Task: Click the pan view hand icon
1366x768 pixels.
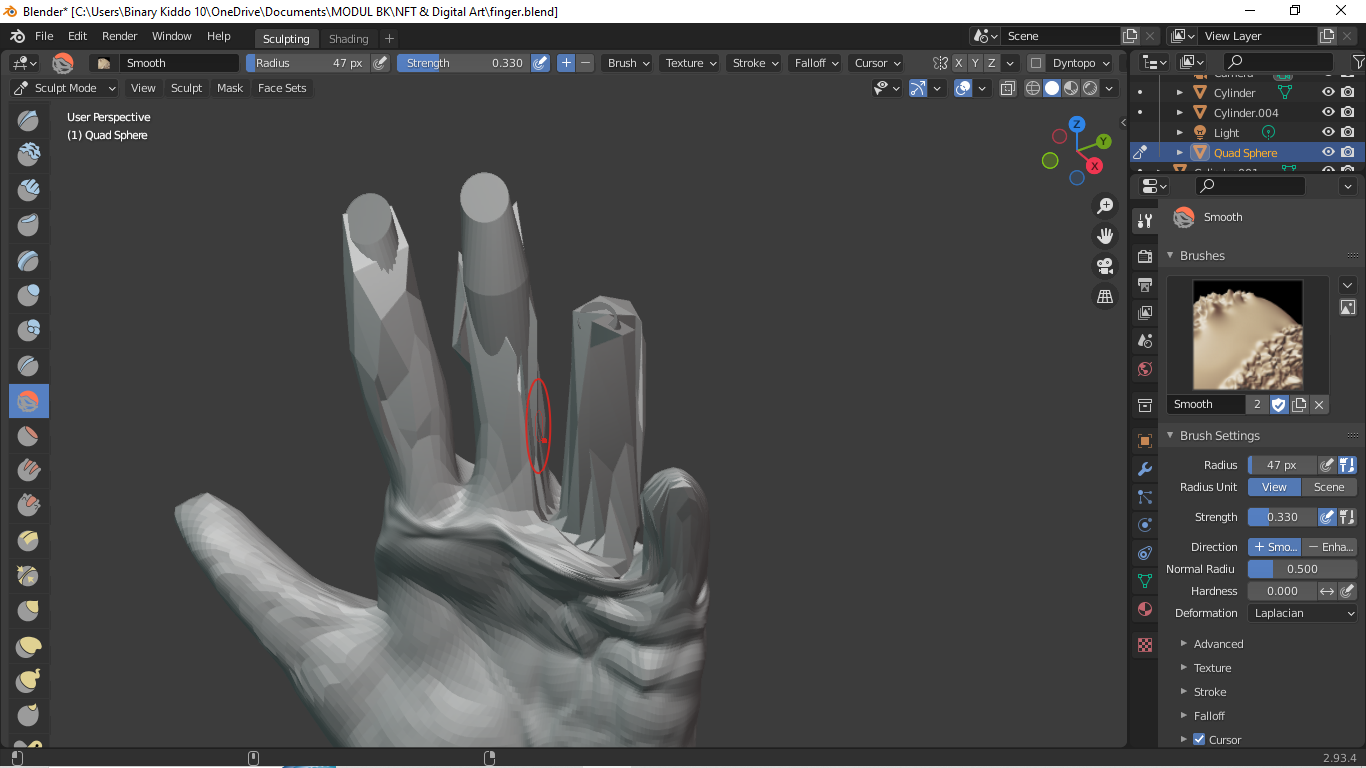Action: (1105, 235)
